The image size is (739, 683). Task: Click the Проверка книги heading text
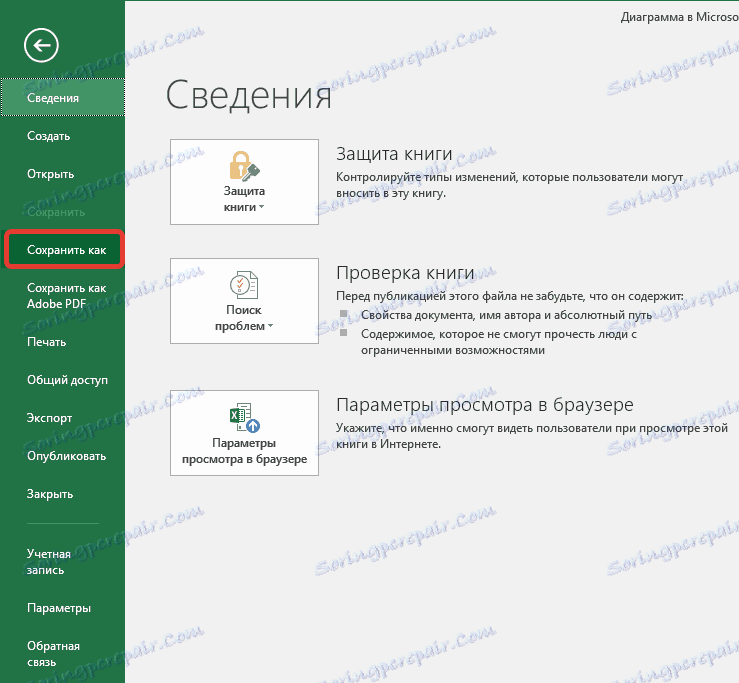point(405,272)
